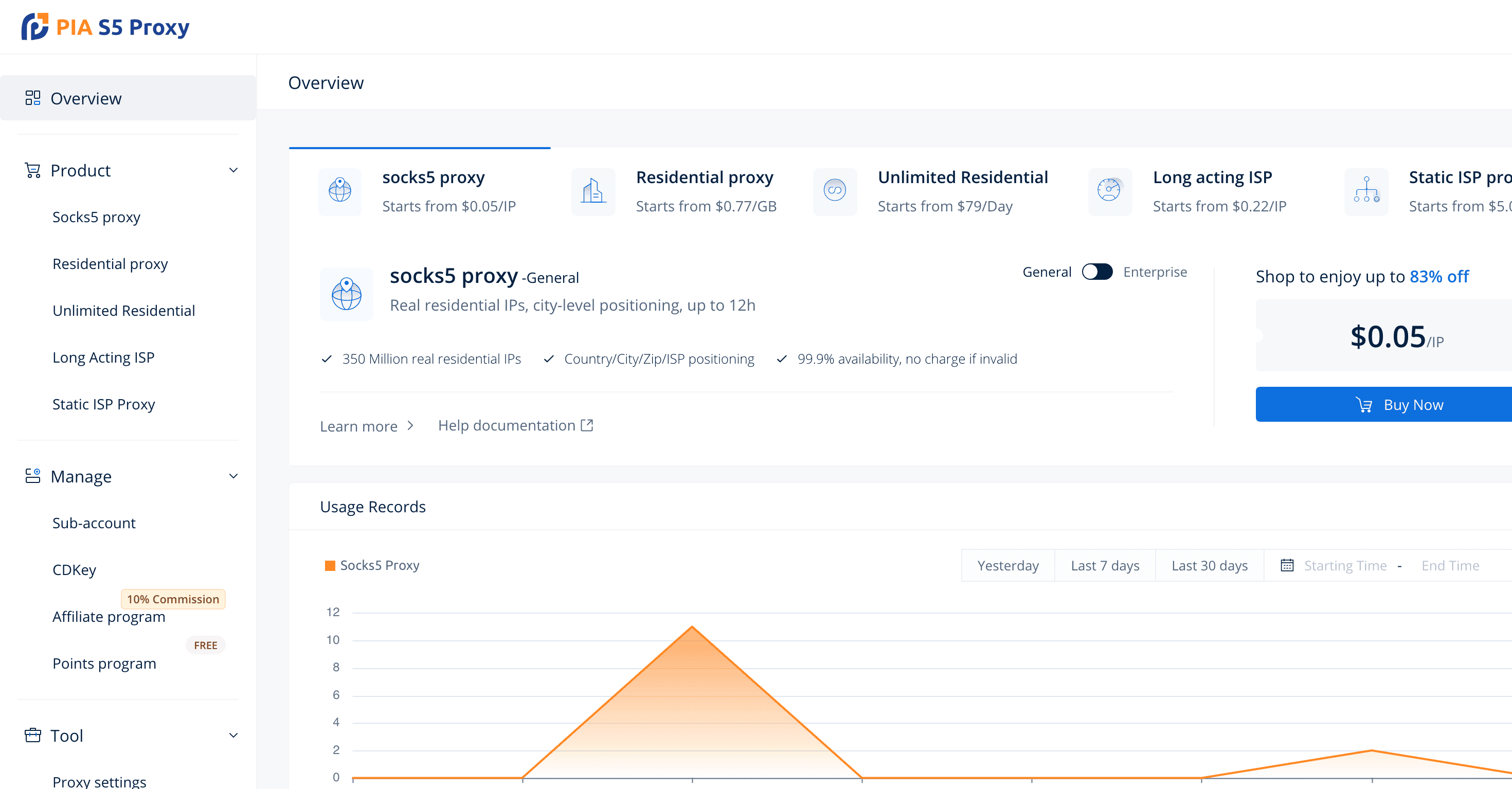This screenshot has height=789, width=1512.
Task: Filter usage records by Last 30 days
Action: (x=1210, y=565)
